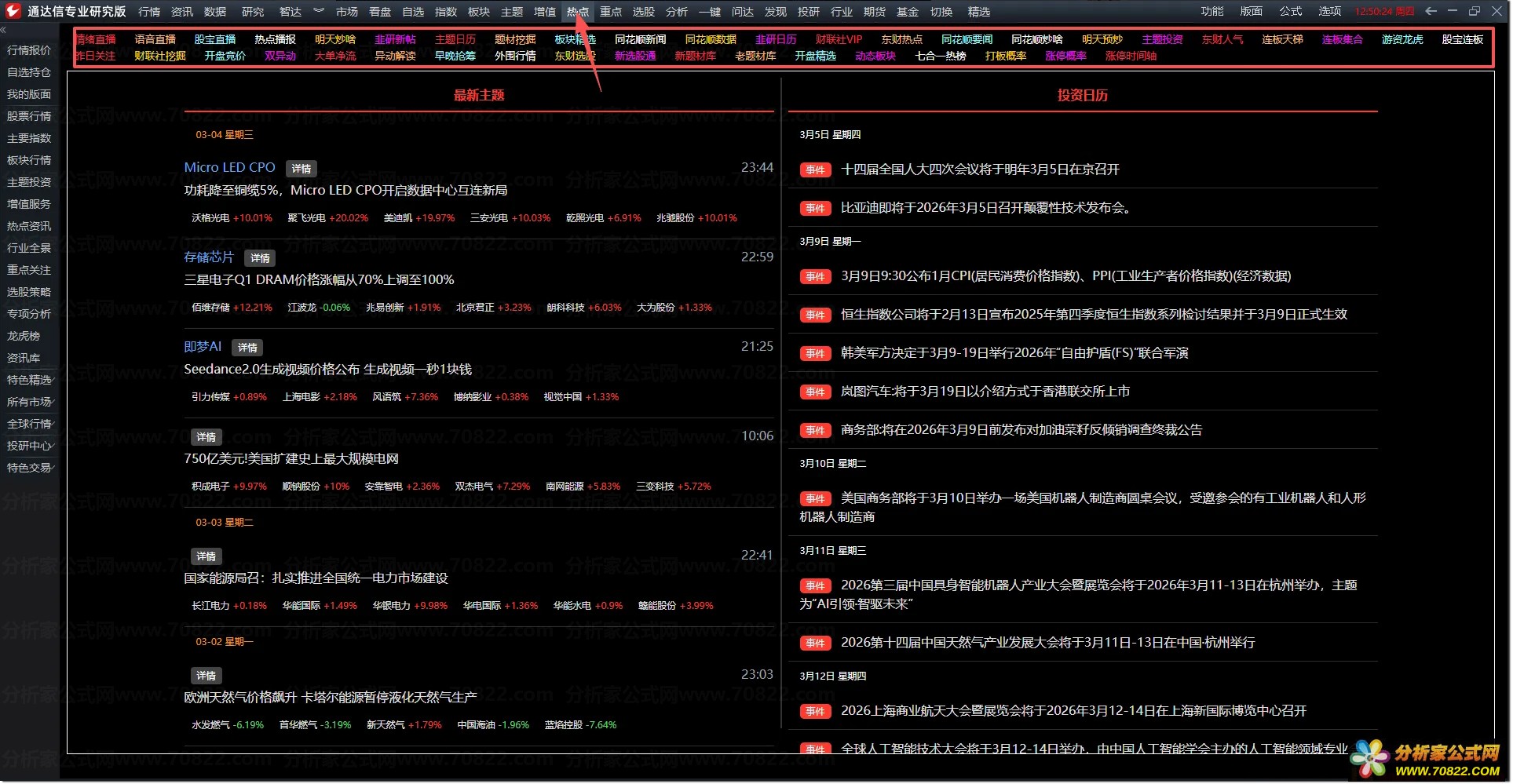Click stock 聚飞光电 +20.02%
Image resolution: width=1513 pixels, height=784 pixels.
(x=327, y=218)
